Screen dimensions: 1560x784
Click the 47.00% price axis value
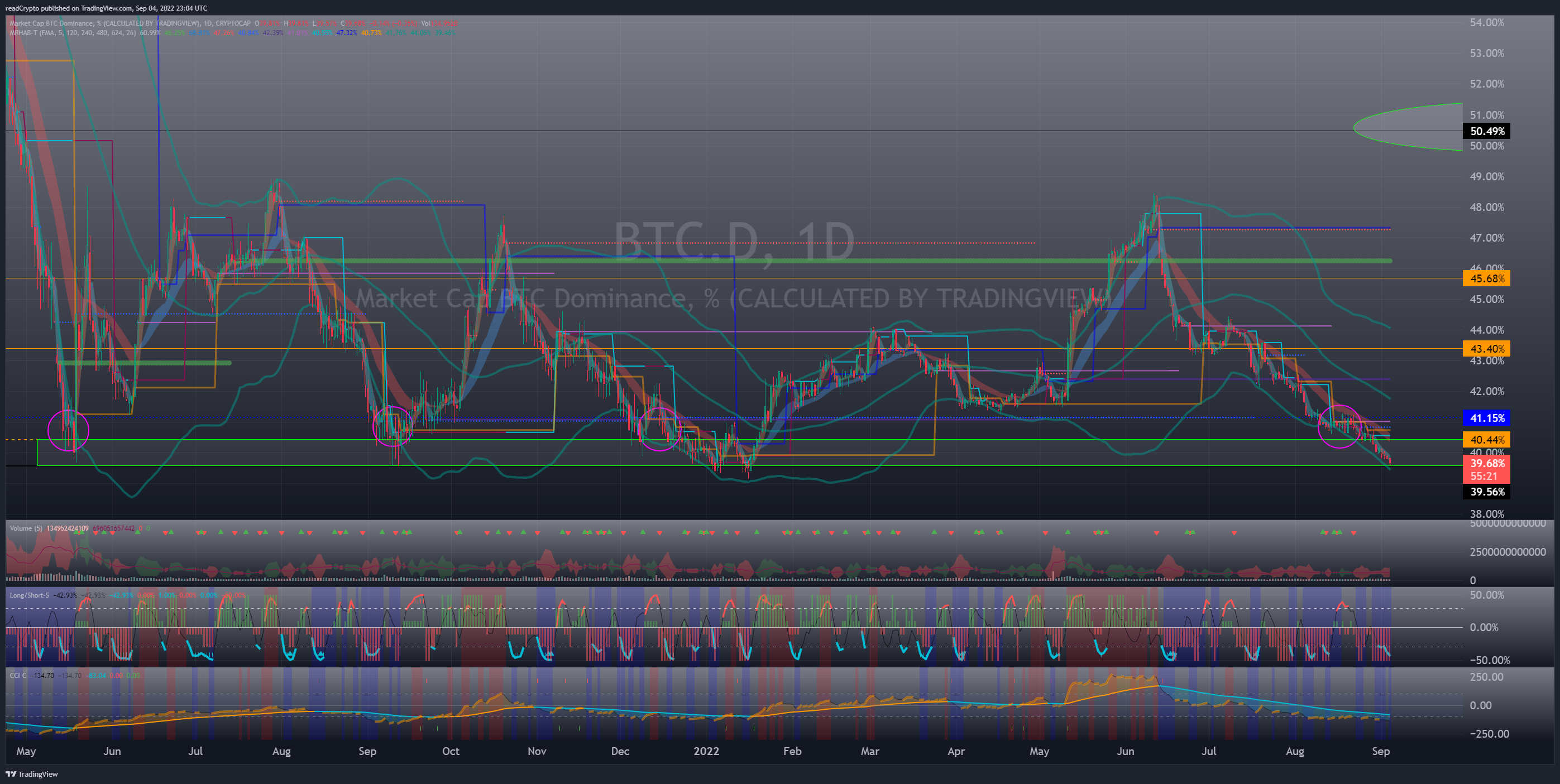1487,238
